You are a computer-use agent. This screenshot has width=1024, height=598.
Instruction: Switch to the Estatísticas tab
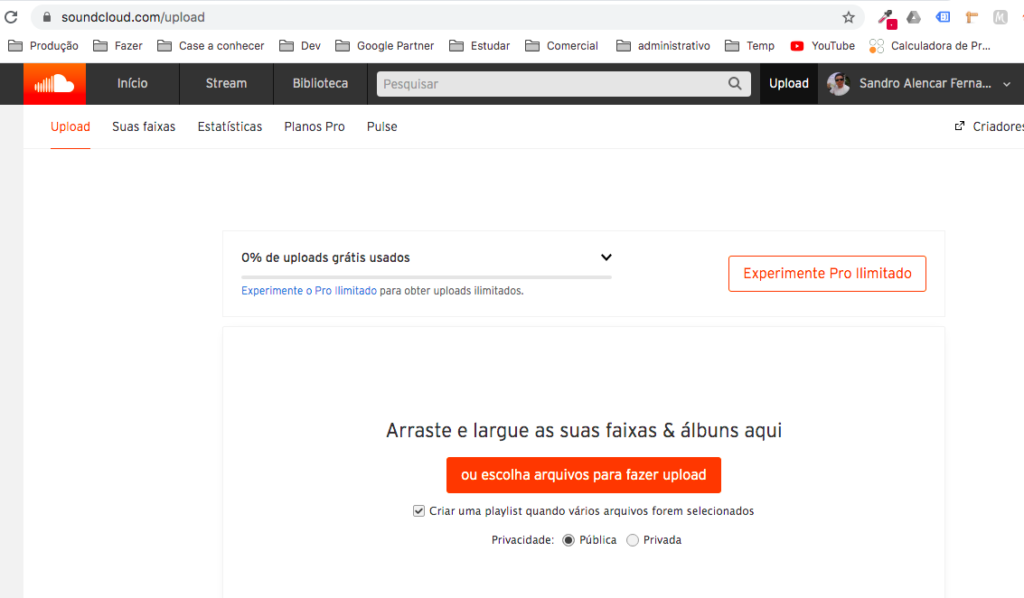click(229, 127)
